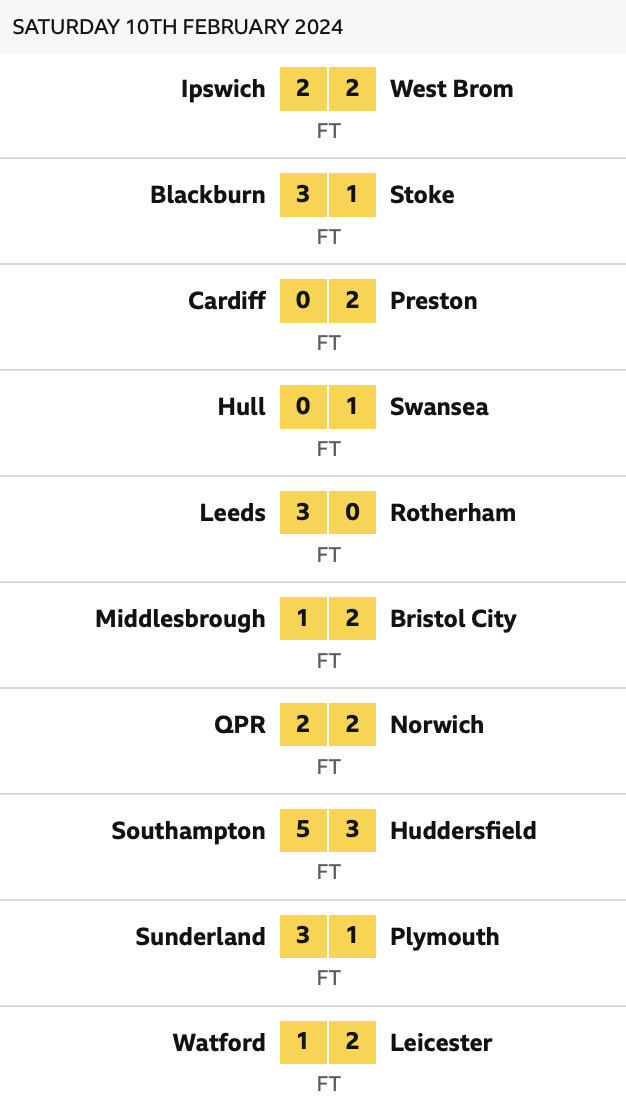Screen dimensions: 626x1118
Task: Click the Ipswich team name
Action: pos(223,89)
